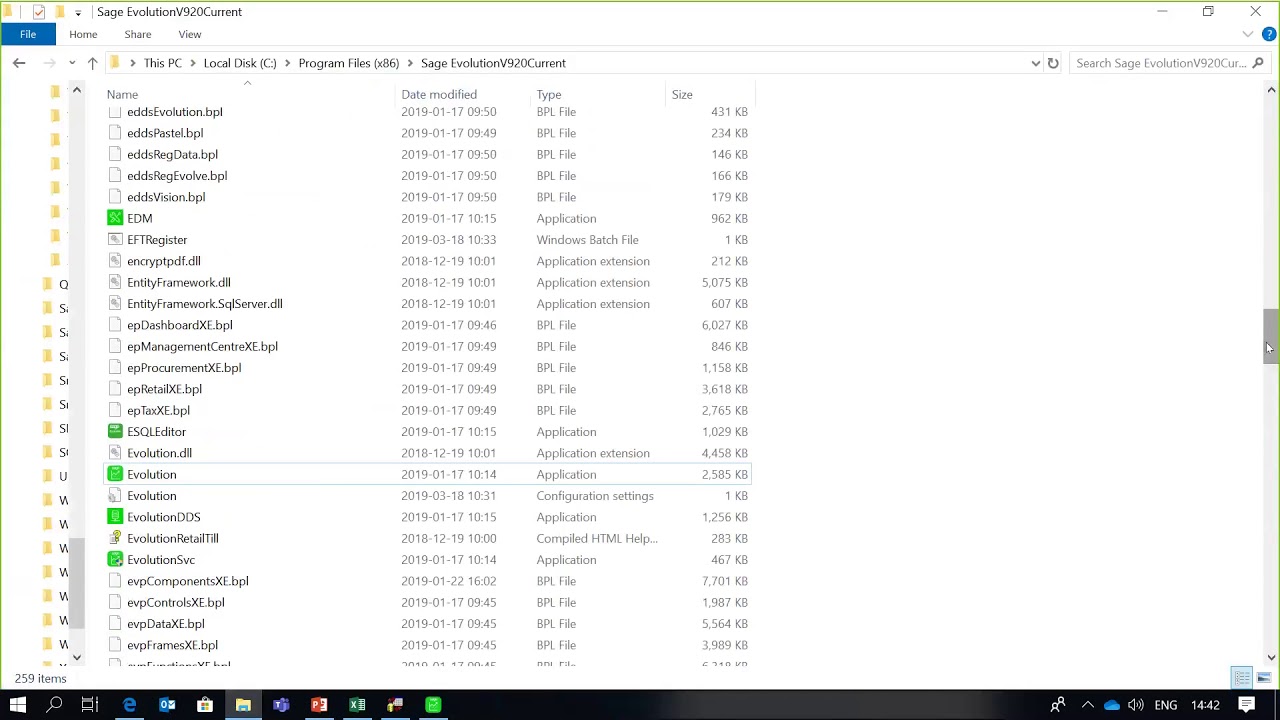Open PowerPoint from the taskbar
The width and height of the screenshot is (1280, 720).
click(319, 705)
